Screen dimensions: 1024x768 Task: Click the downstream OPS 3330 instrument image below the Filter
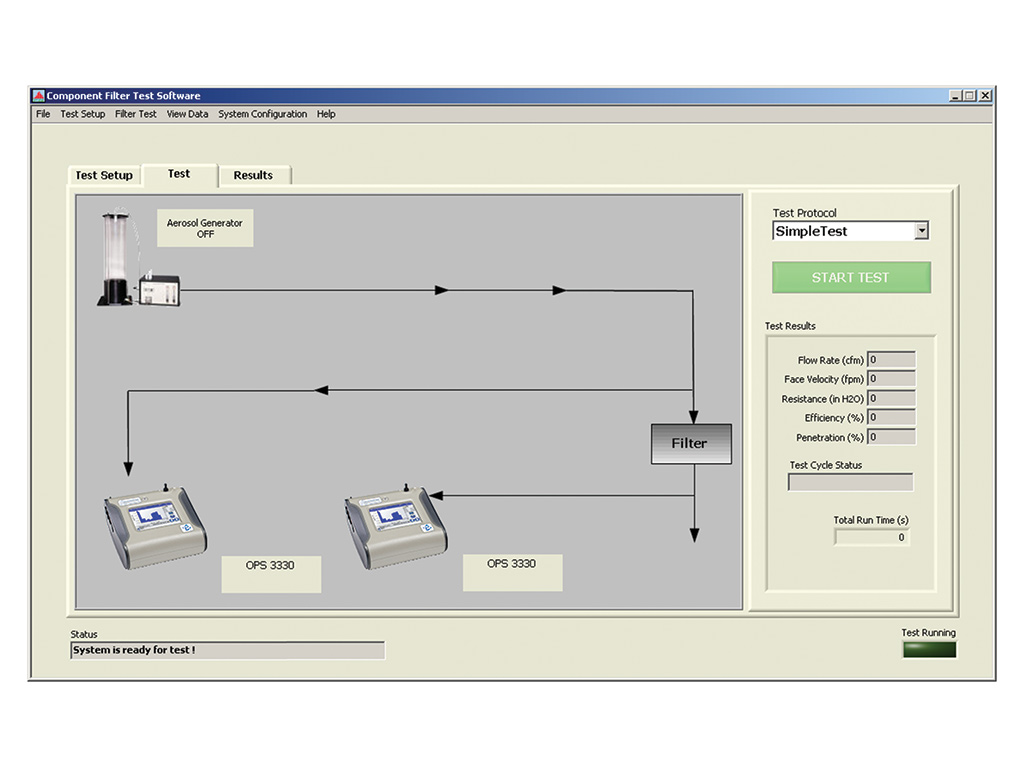396,525
